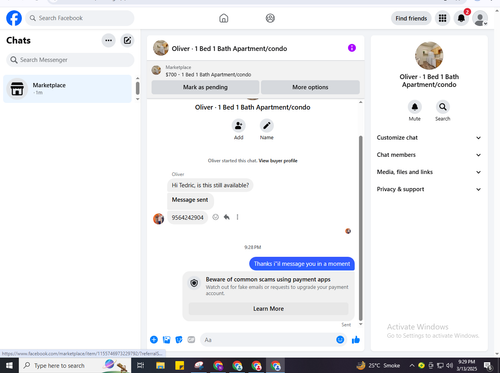
Task: Click More options button
Action: pyautogui.click(x=310, y=87)
